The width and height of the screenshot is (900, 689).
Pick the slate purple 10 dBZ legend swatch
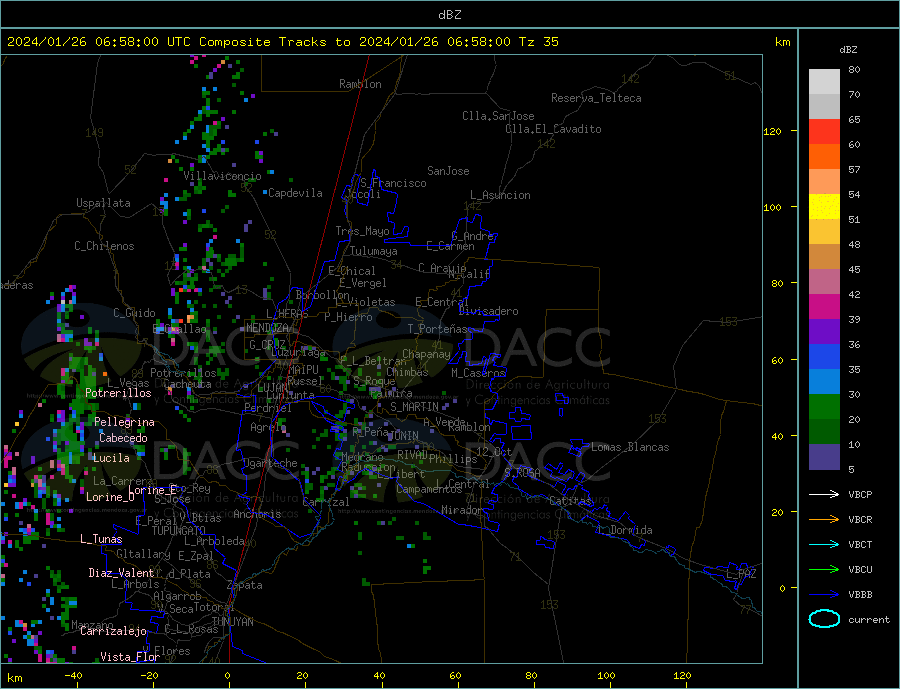[824, 456]
